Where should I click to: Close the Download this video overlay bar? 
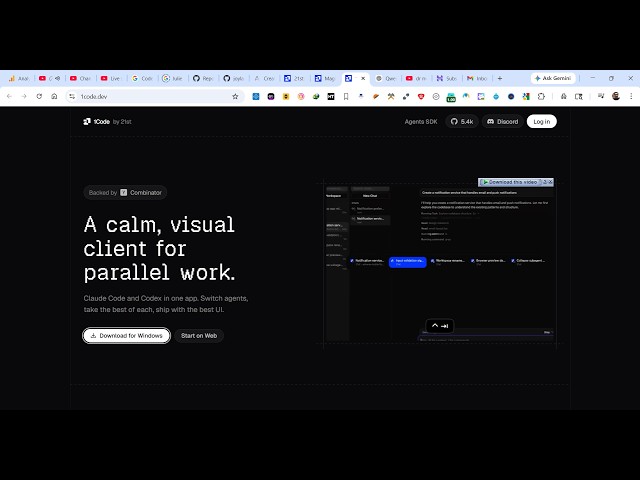[549, 182]
